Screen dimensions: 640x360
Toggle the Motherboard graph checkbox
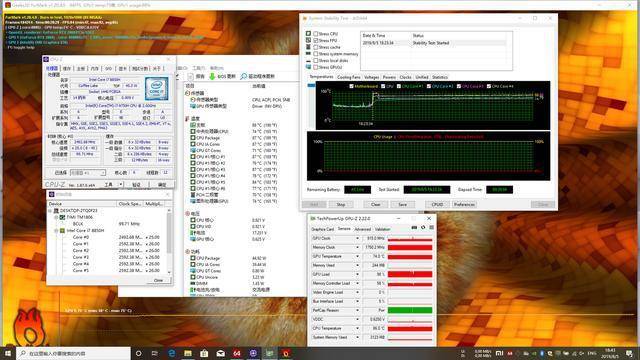[351, 86]
